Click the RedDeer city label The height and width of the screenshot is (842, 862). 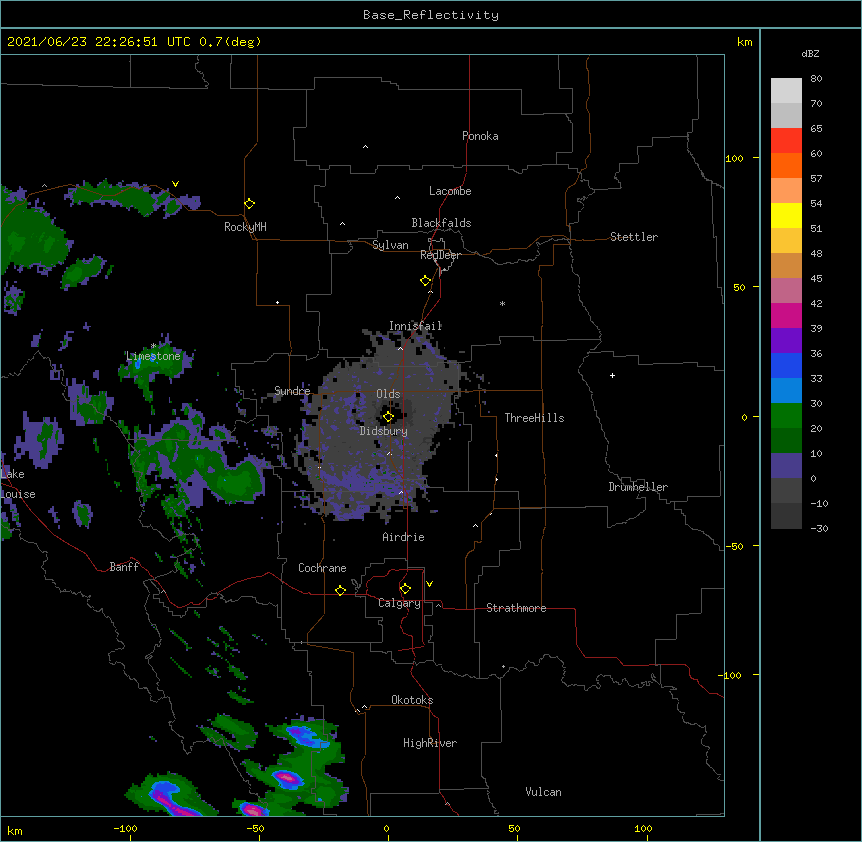(x=440, y=255)
